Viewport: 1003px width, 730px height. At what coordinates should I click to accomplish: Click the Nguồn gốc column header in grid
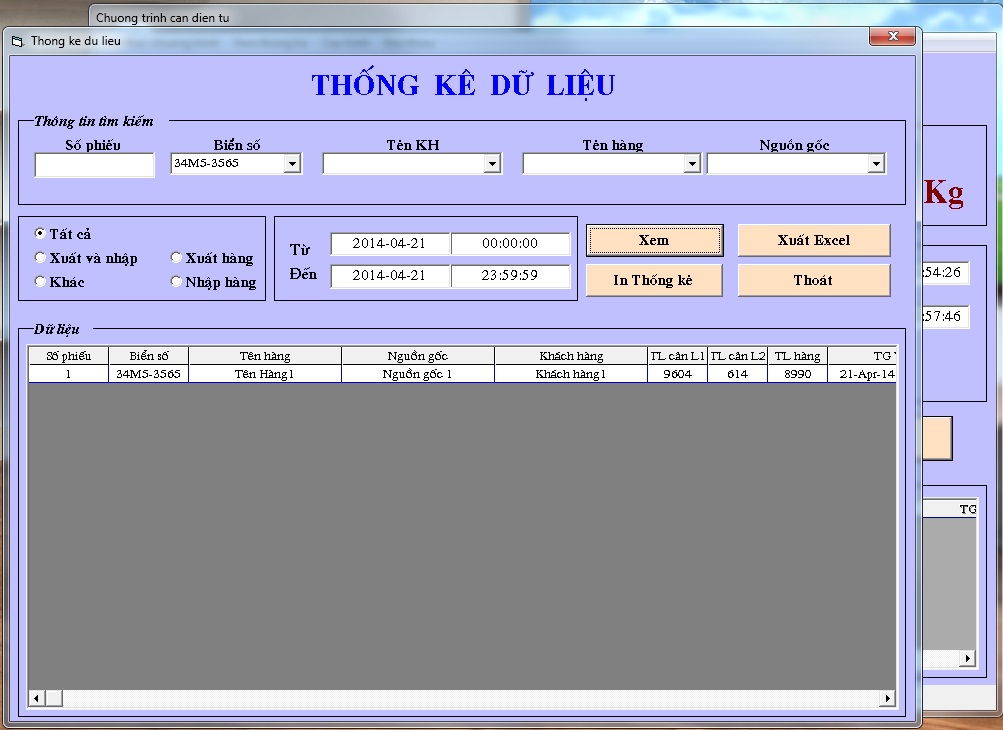click(418, 356)
